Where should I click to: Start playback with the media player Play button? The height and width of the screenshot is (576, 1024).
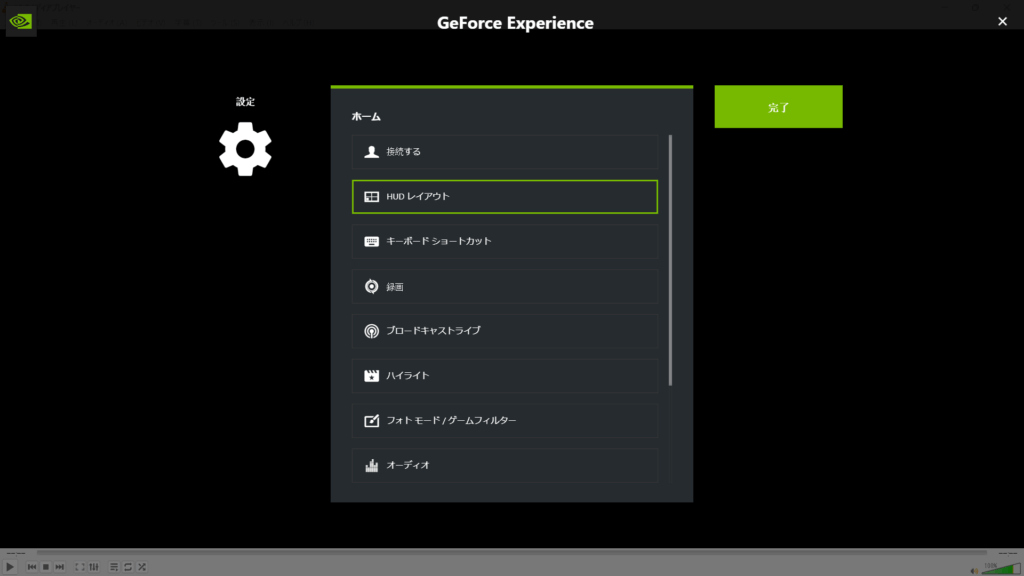(x=10, y=567)
